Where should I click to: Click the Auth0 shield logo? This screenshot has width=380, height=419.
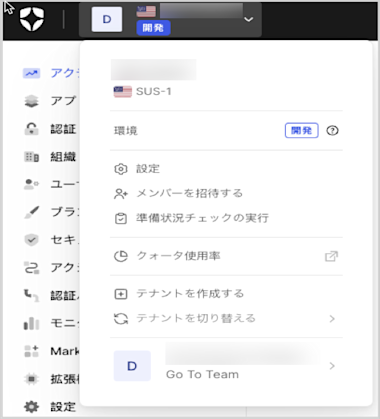click(32, 19)
